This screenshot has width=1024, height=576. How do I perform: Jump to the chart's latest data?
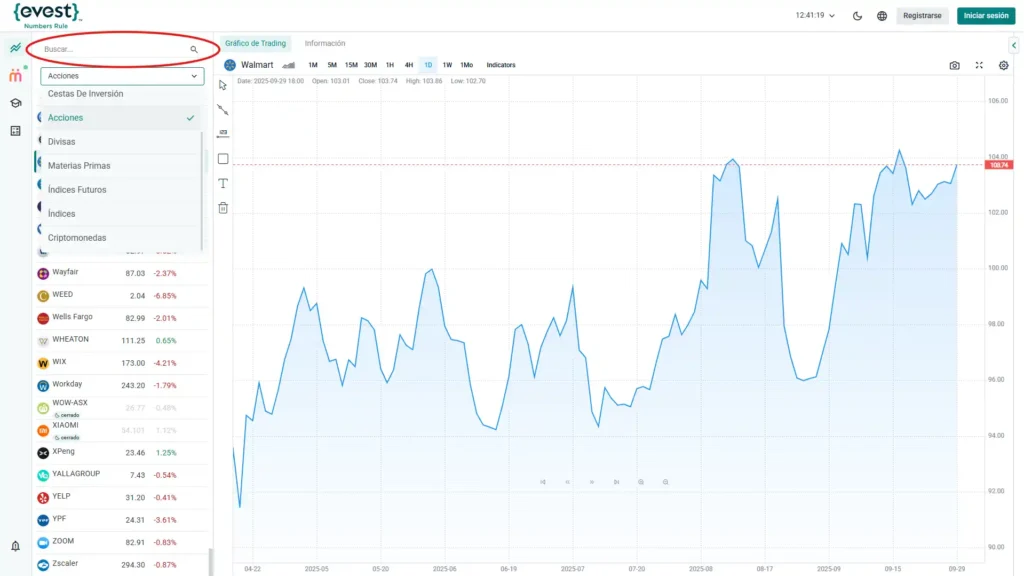click(x=616, y=482)
